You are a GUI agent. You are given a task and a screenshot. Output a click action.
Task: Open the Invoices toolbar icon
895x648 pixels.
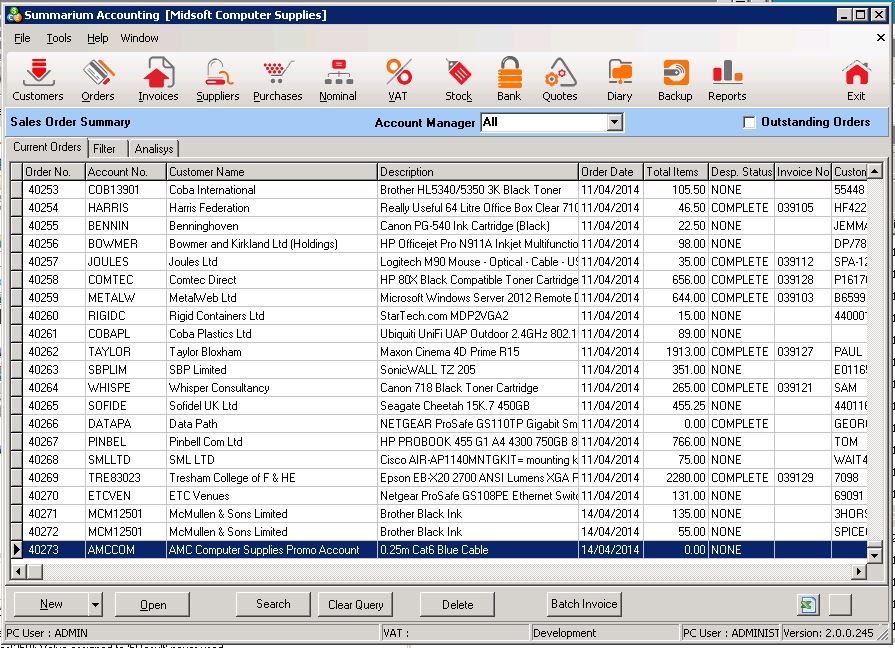pos(158,80)
